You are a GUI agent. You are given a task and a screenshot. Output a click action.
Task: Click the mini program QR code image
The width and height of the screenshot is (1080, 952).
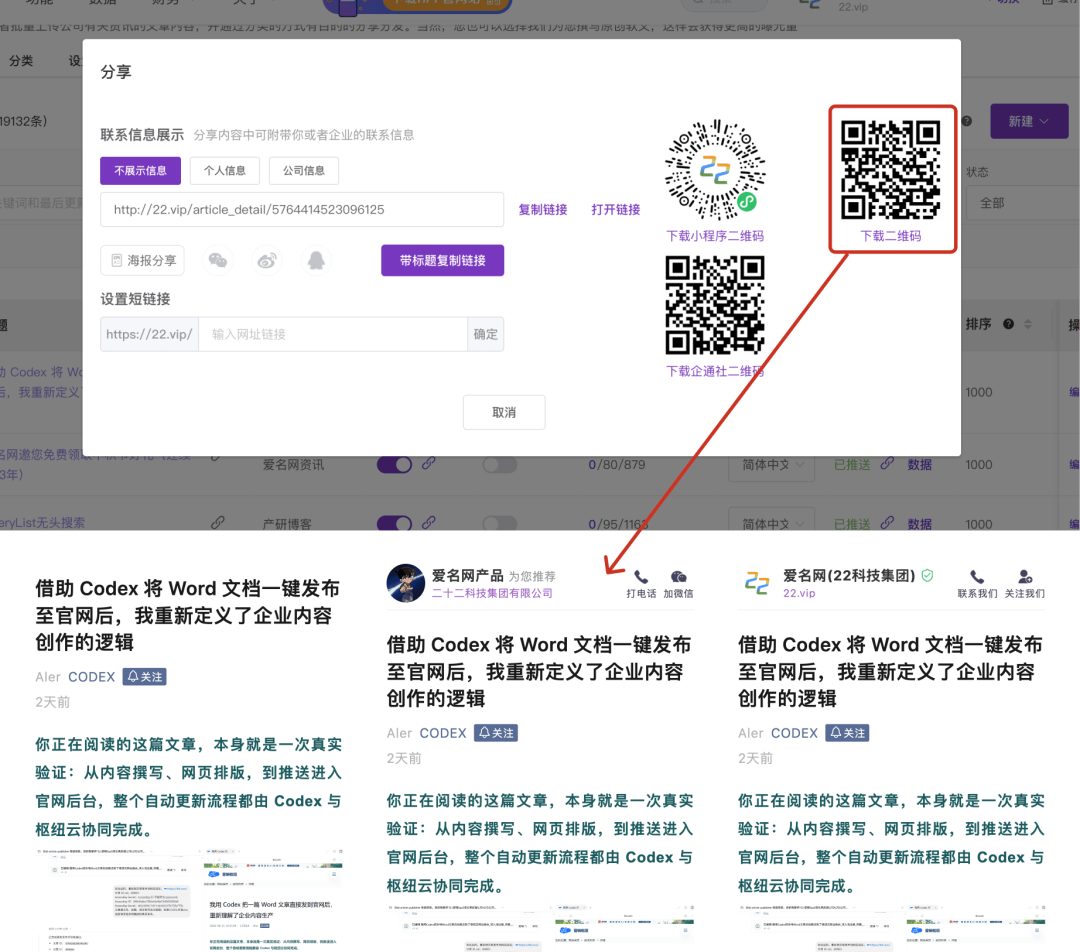[x=714, y=170]
